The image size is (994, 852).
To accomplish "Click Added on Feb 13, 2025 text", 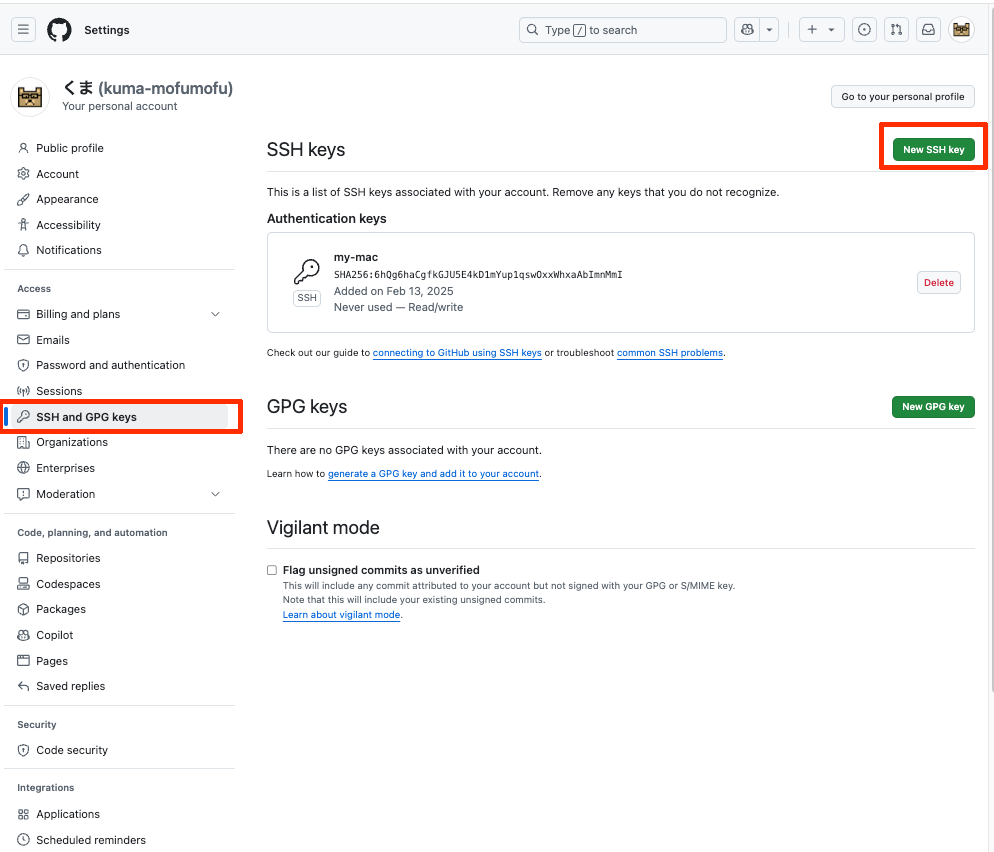I will tap(394, 292).
